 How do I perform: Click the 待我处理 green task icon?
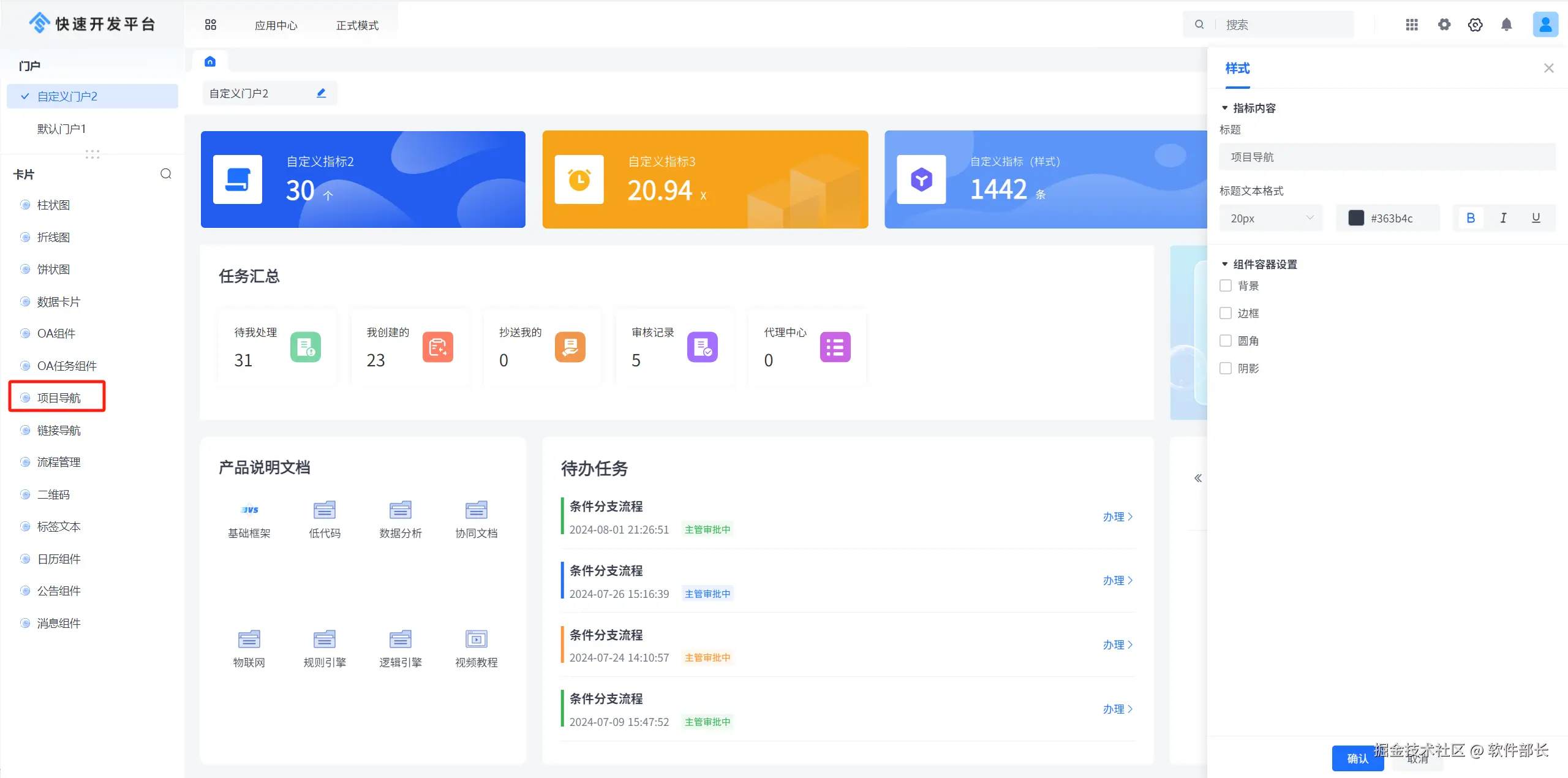305,347
